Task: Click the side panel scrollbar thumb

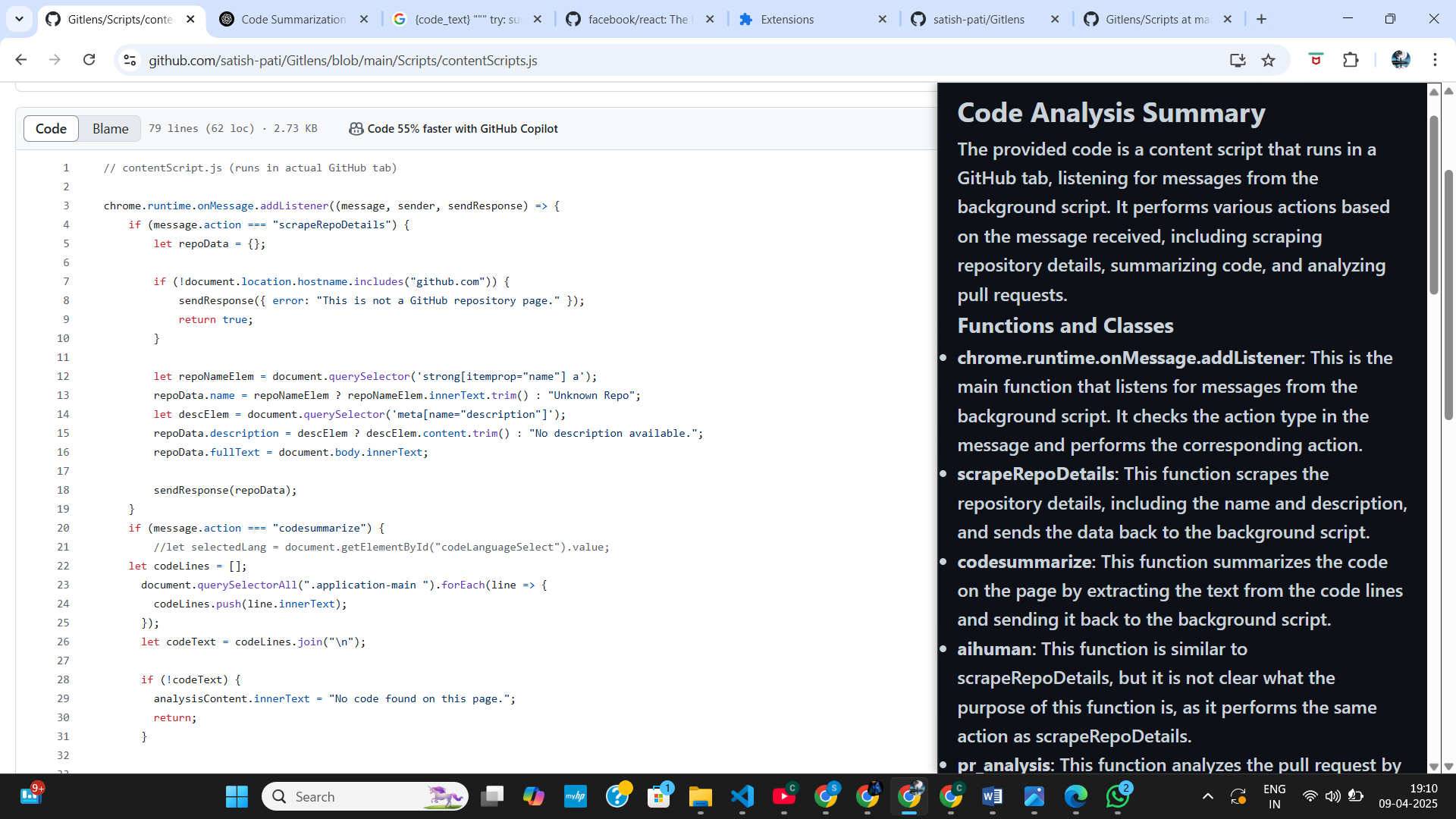Action: pos(1433,205)
